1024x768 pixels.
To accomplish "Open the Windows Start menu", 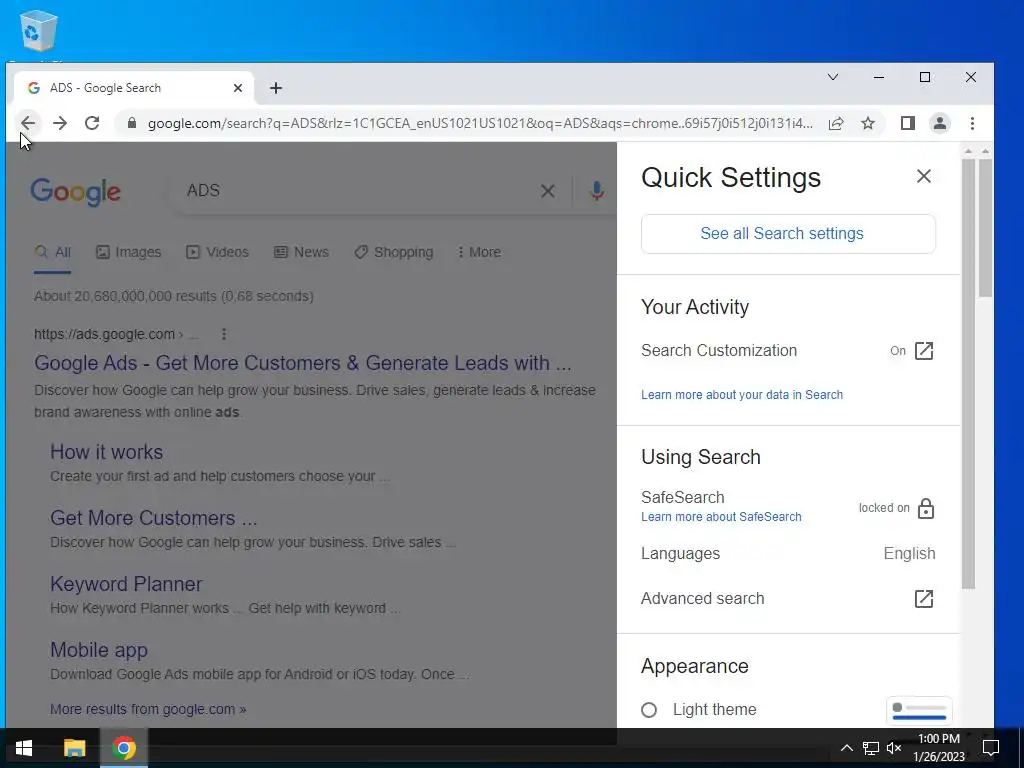I will [24, 748].
